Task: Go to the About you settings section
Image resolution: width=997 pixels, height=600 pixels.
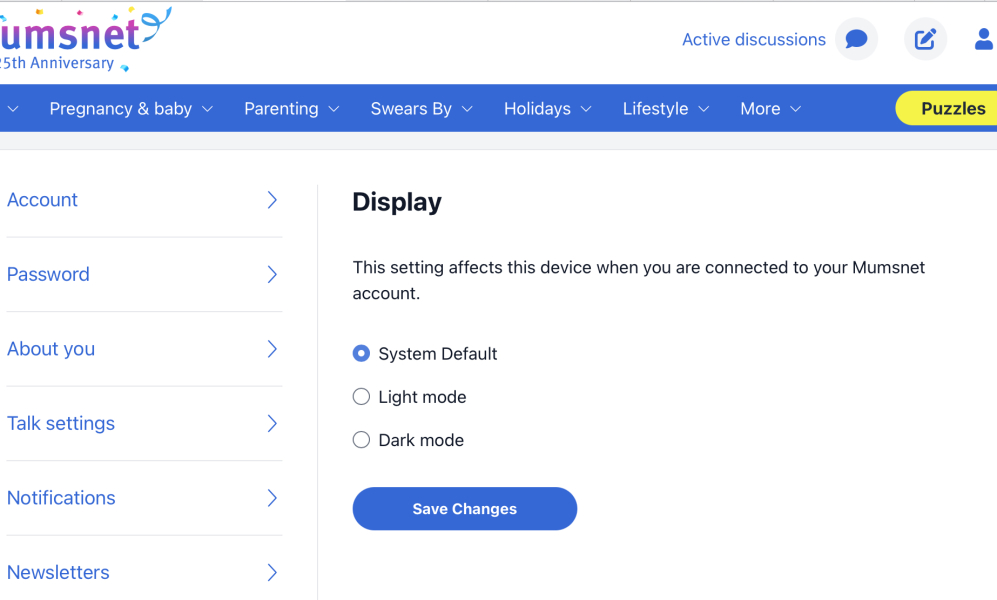Action: tap(51, 349)
